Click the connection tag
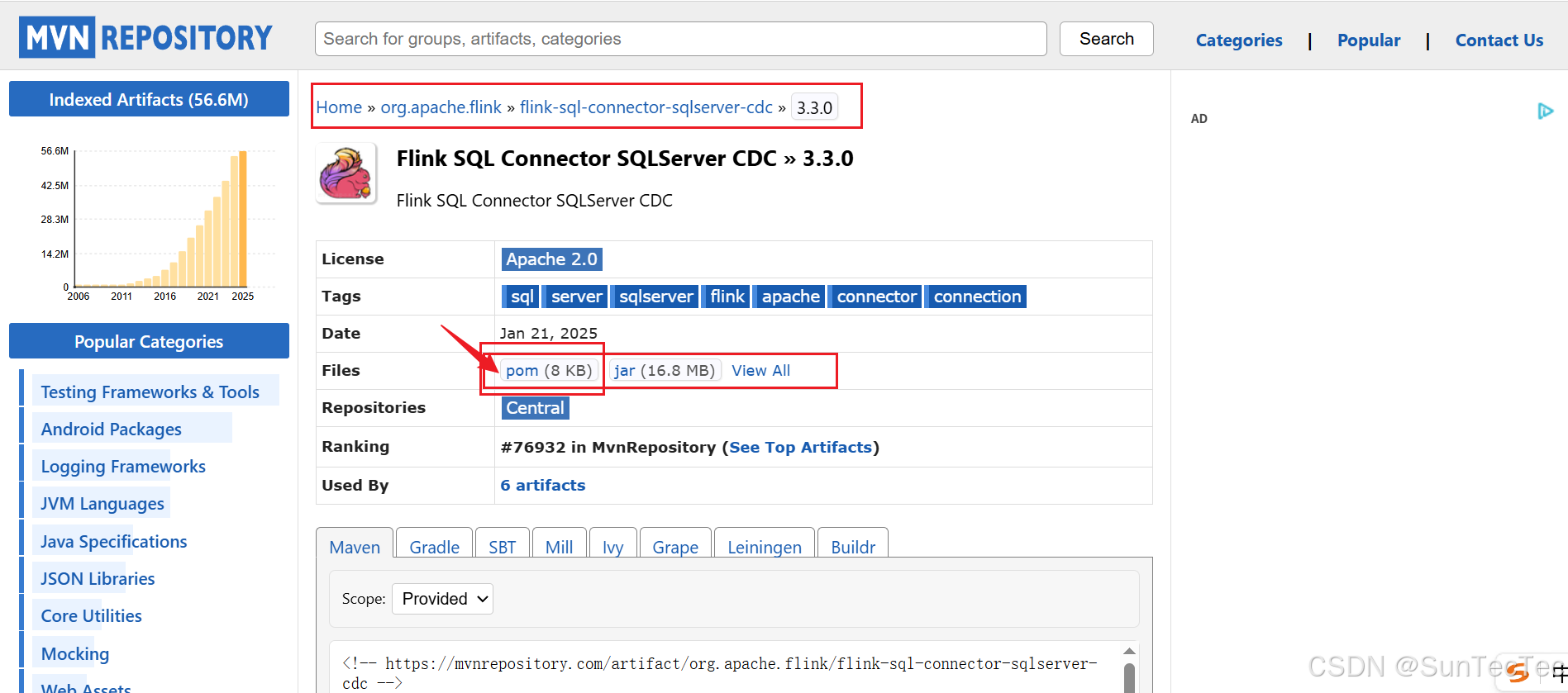Viewport: 1568px width, 693px height. [977, 297]
